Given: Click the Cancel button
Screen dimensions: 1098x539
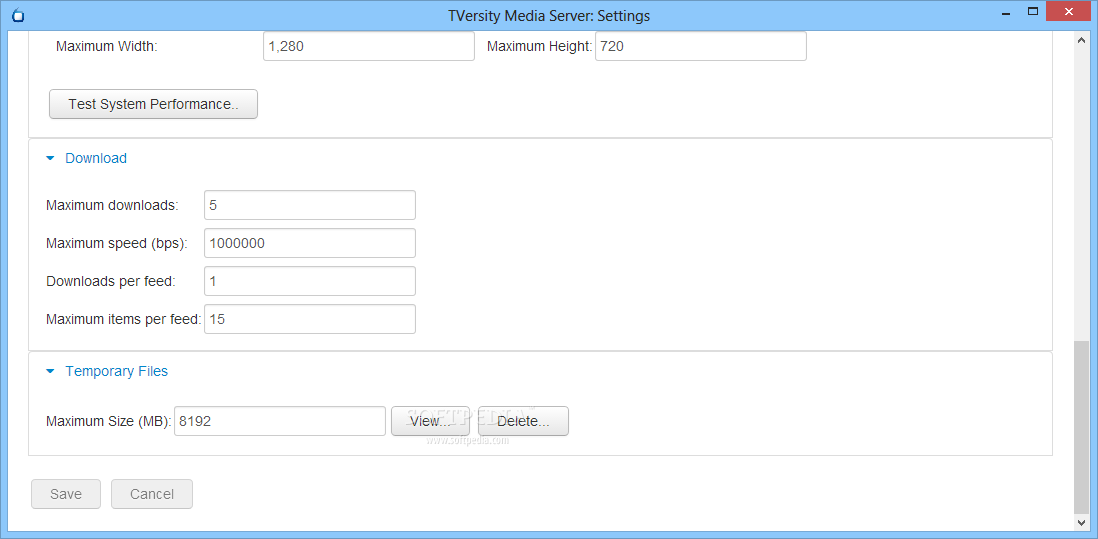Looking at the screenshot, I should click(x=152, y=494).
